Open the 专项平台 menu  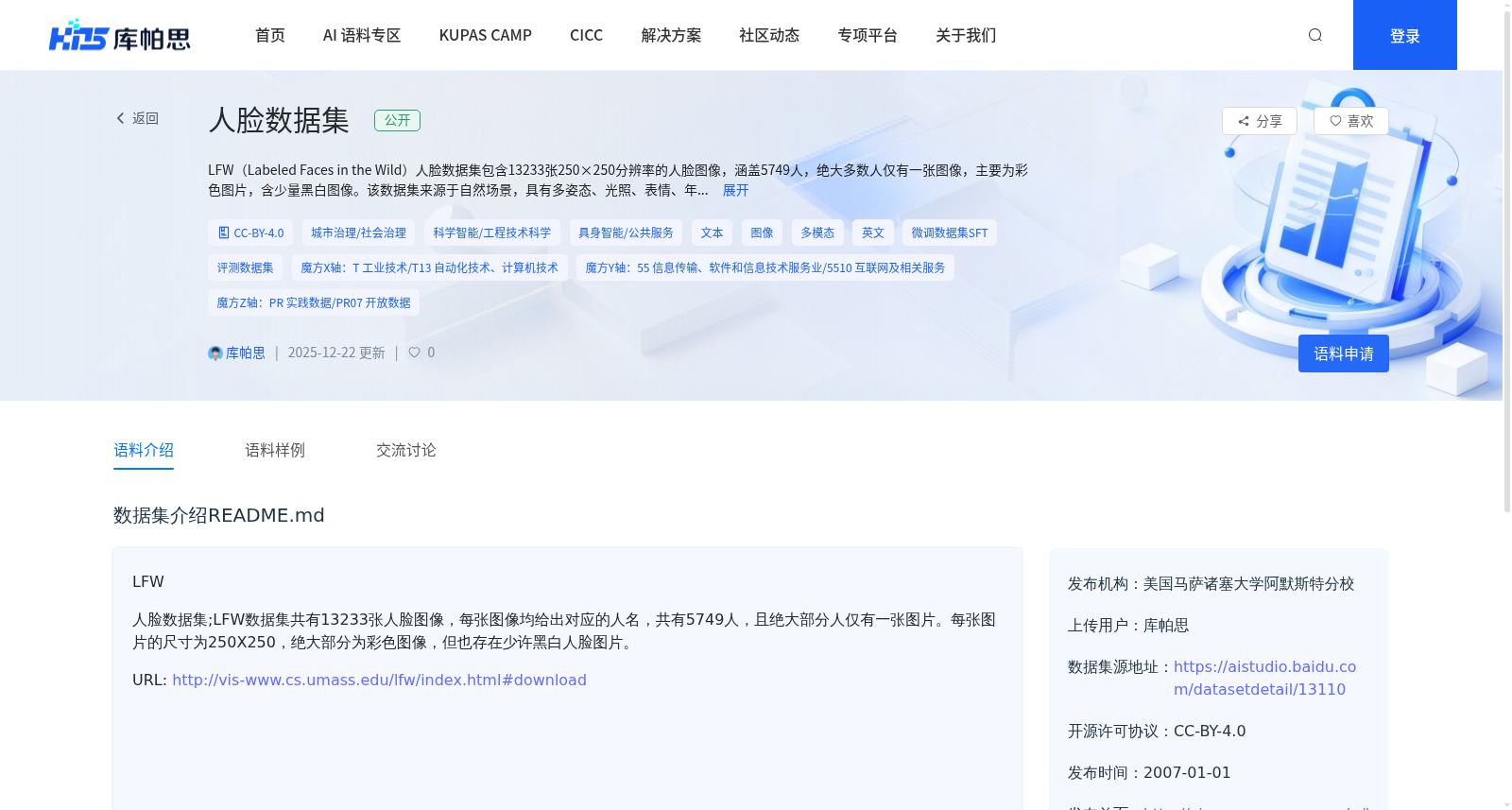tap(868, 35)
